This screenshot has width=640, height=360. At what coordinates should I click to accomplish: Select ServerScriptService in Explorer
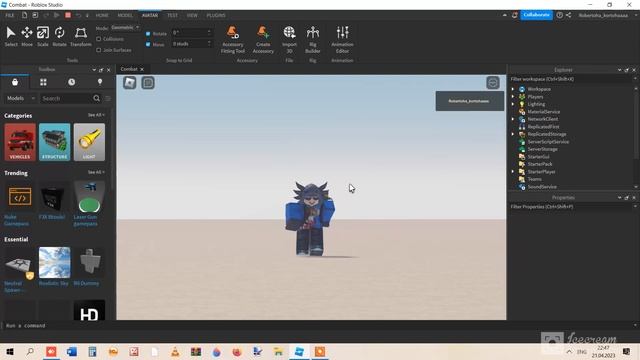click(548, 142)
